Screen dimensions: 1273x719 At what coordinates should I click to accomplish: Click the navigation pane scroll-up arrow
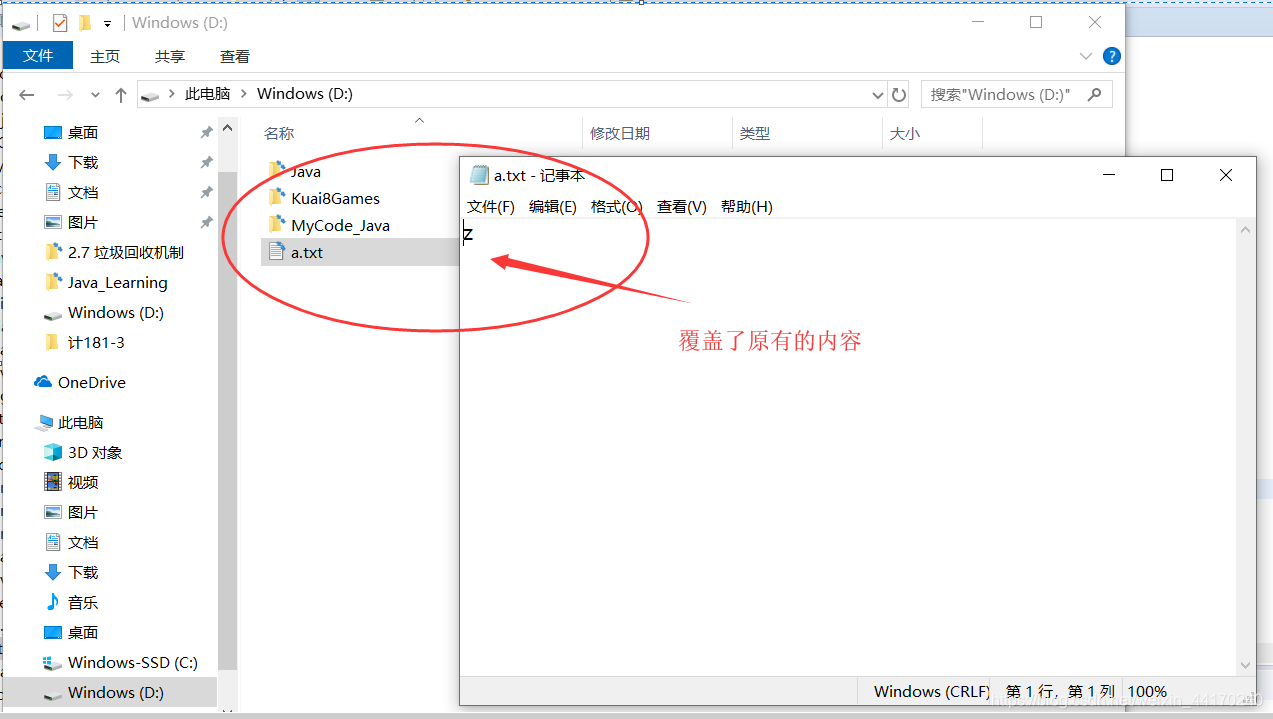228,128
